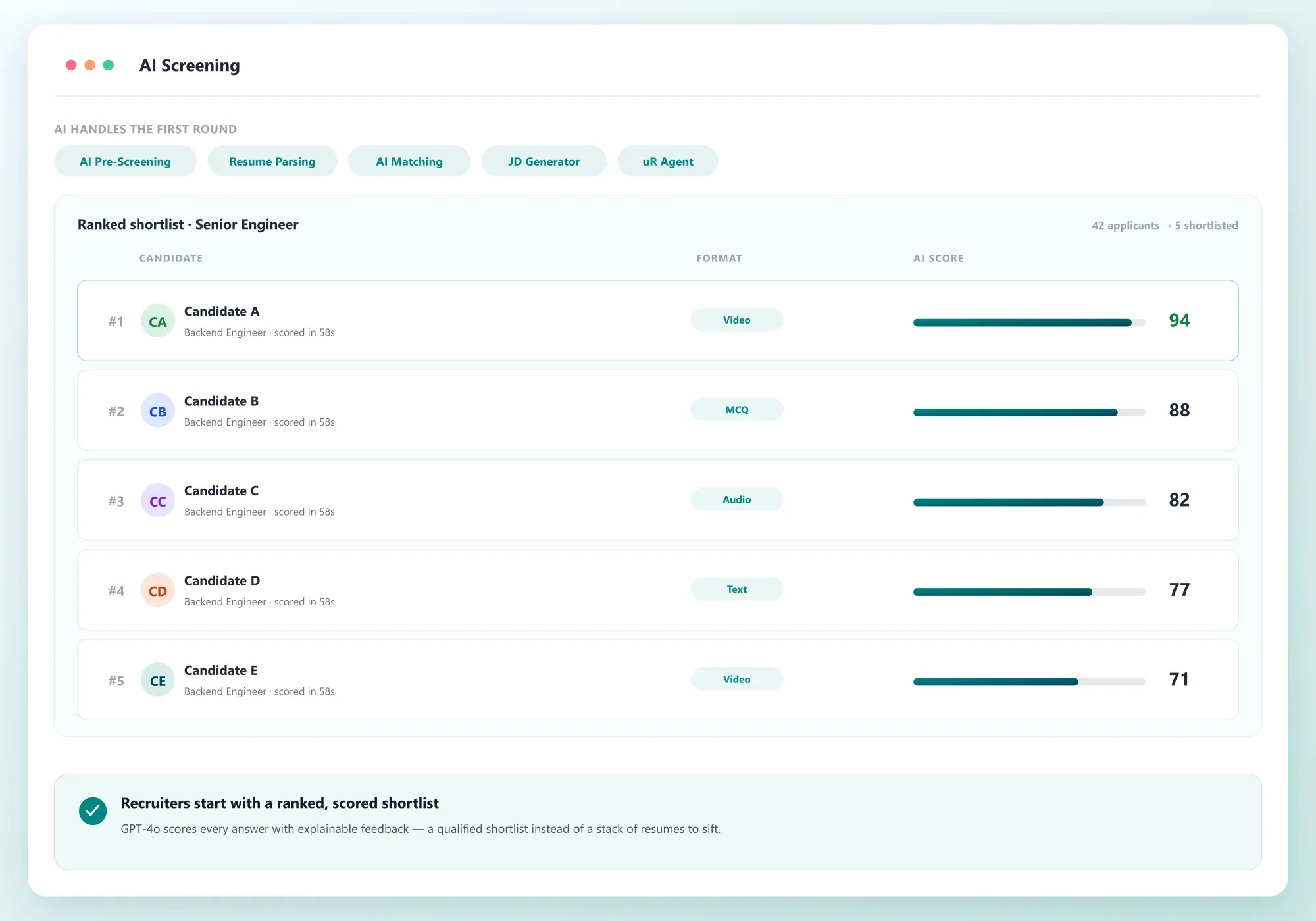Click the red window dot
The image size is (1316, 921).
click(x=71, y=65)
